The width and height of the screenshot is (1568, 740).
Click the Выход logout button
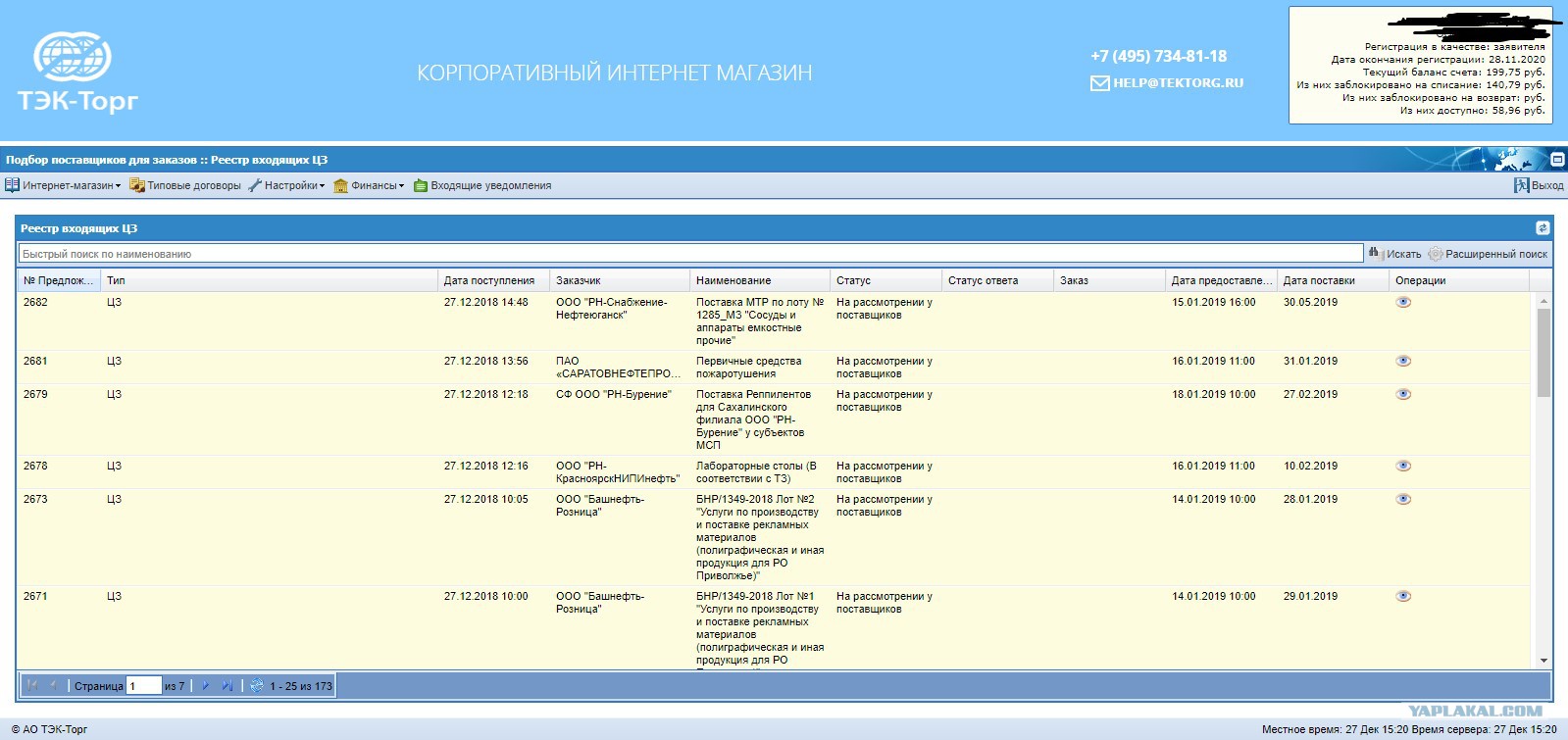(1539, 185)
